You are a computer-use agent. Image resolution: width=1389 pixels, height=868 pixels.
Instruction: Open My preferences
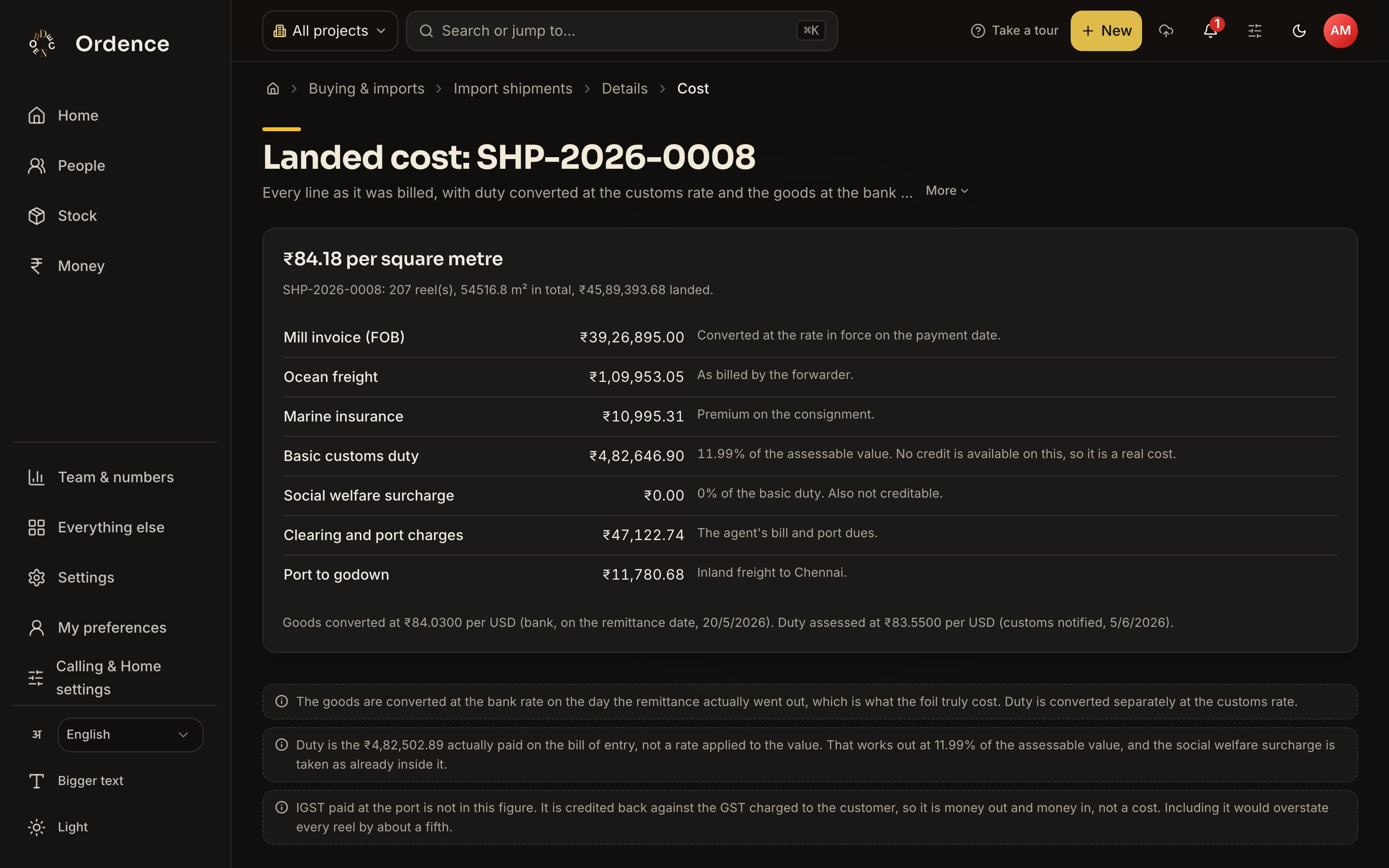pos(115,627)
